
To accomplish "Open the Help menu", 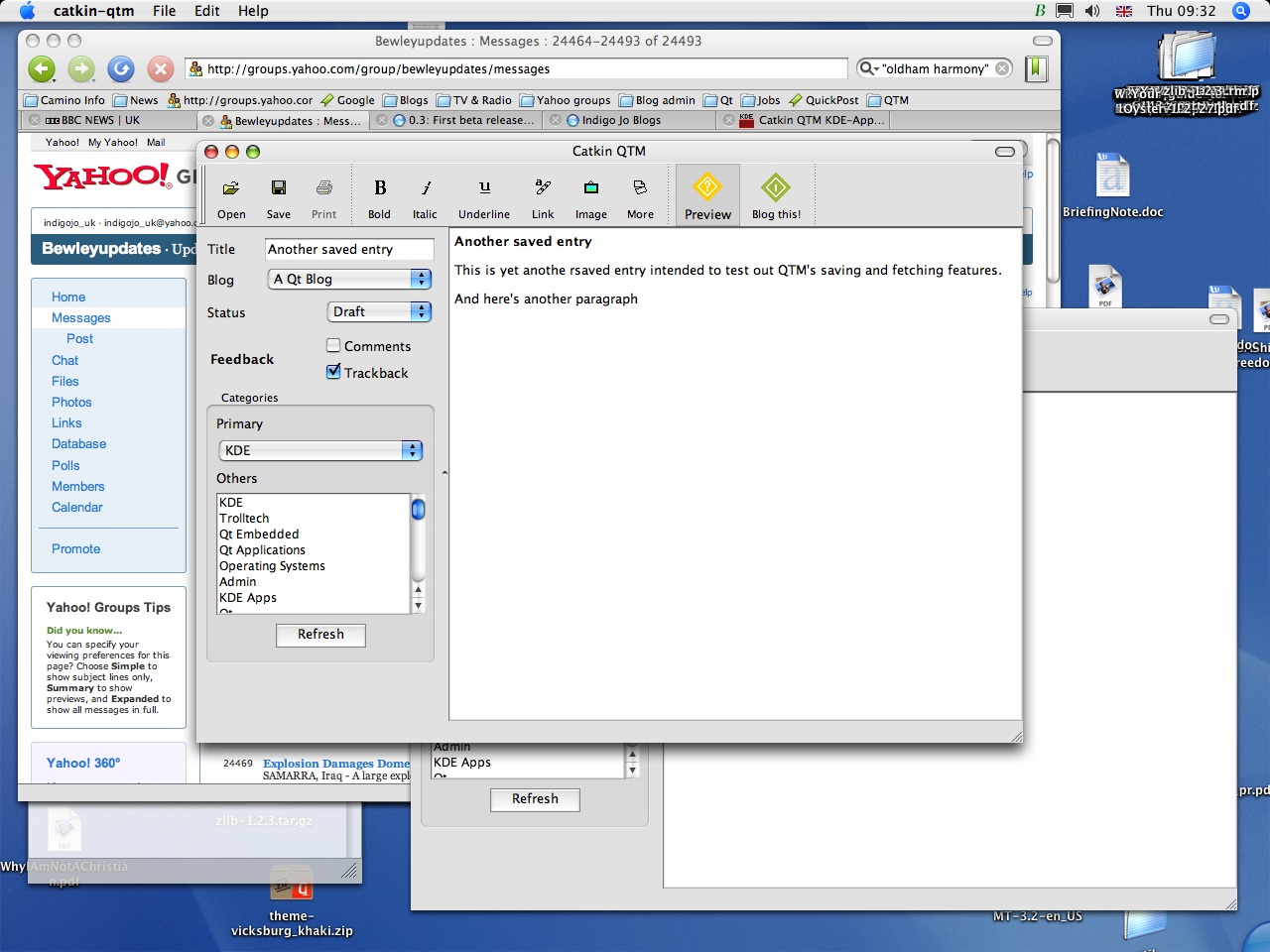I will pyautogui.click(x=253, y=11).
